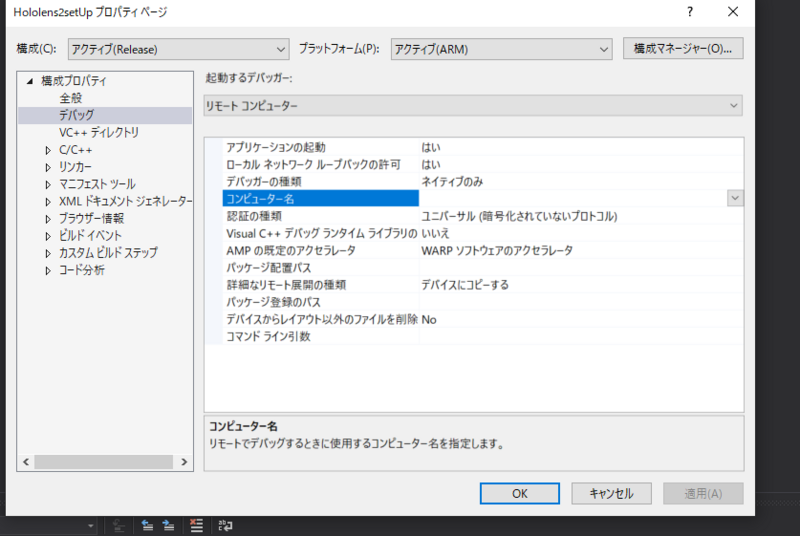Select 詳細なリモート展開の種類 property row
Viewport: 800px width, 536px height.
(x=483, y=285)
